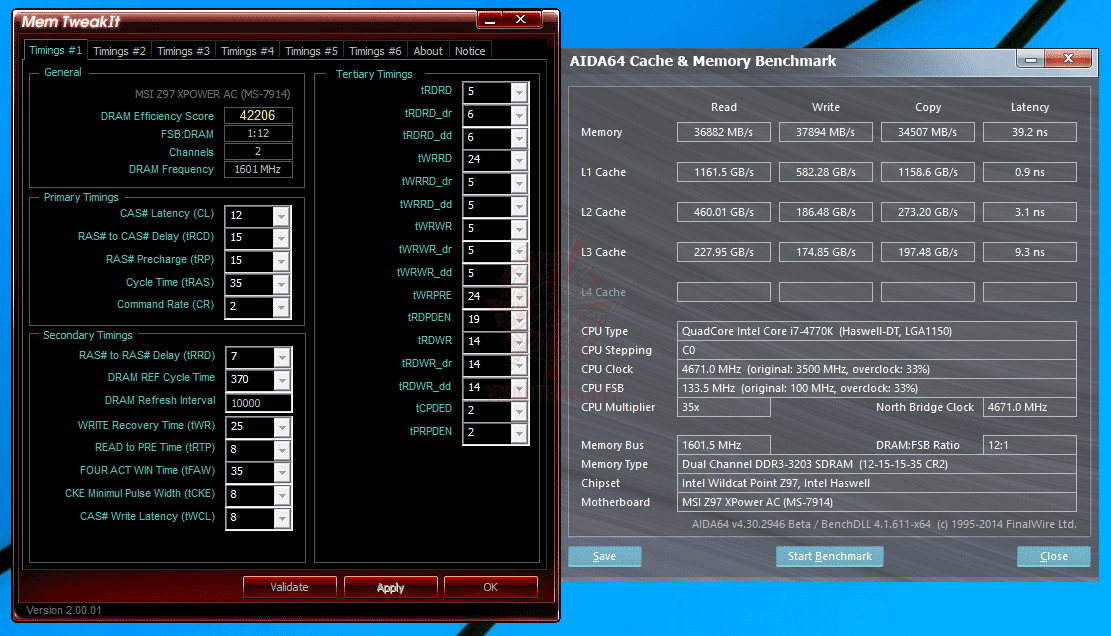This screenshot has height=636, width=1111.
Task: Click the Motherboard field MSI Z97 XPower AC
Action: (x=876, y=502)
